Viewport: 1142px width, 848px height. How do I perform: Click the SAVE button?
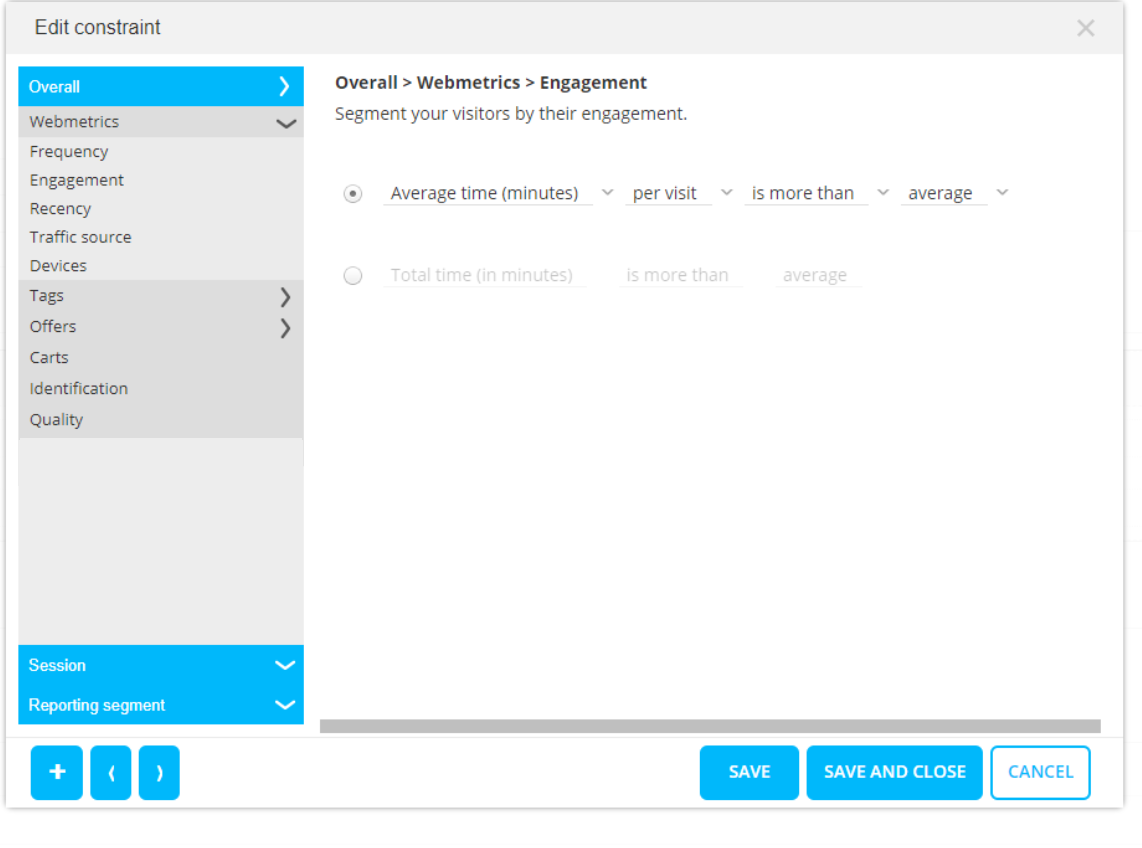(x=749, y=772)
